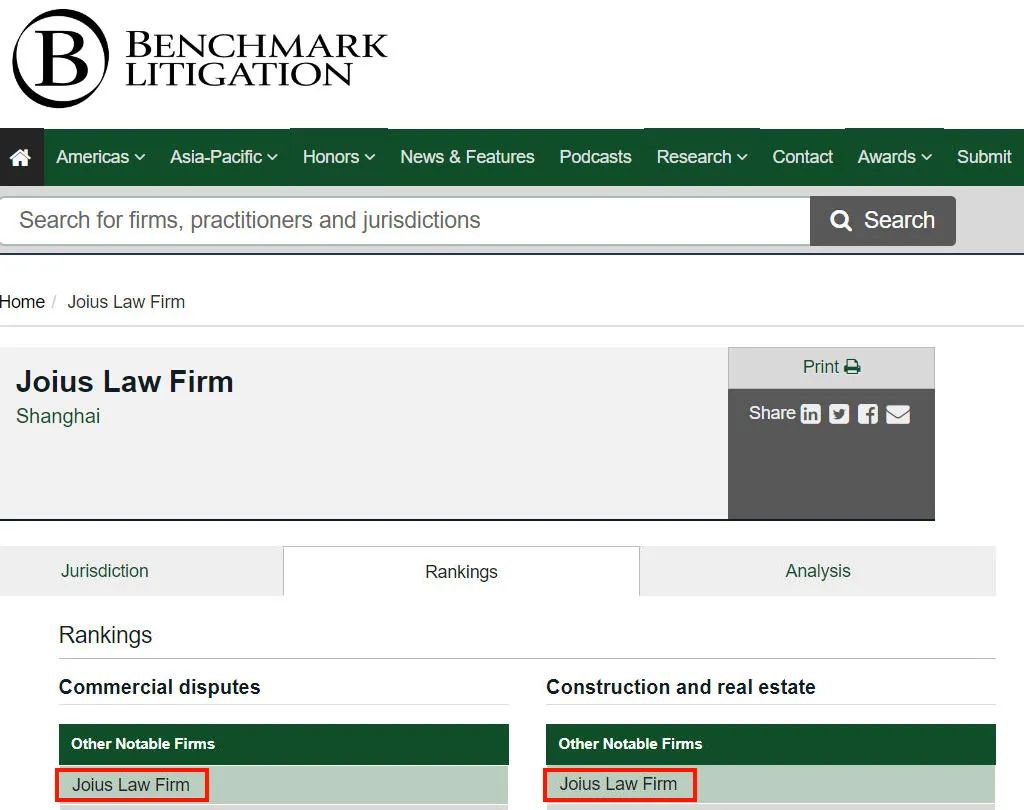
Task: Click the Search button
Action: click(883, 221)
